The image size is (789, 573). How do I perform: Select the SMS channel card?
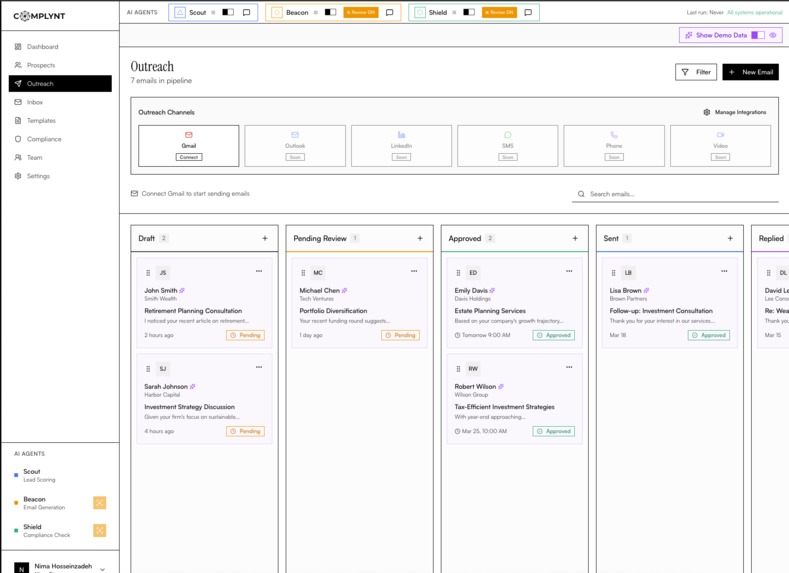point(508,146)
